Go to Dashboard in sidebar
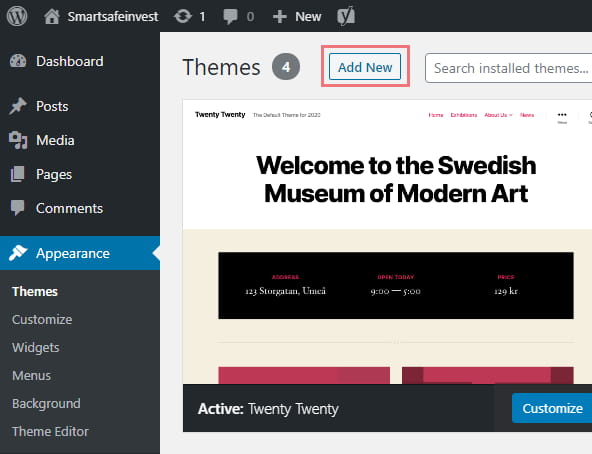The image size is (592, 454). [x=69, y=61]
